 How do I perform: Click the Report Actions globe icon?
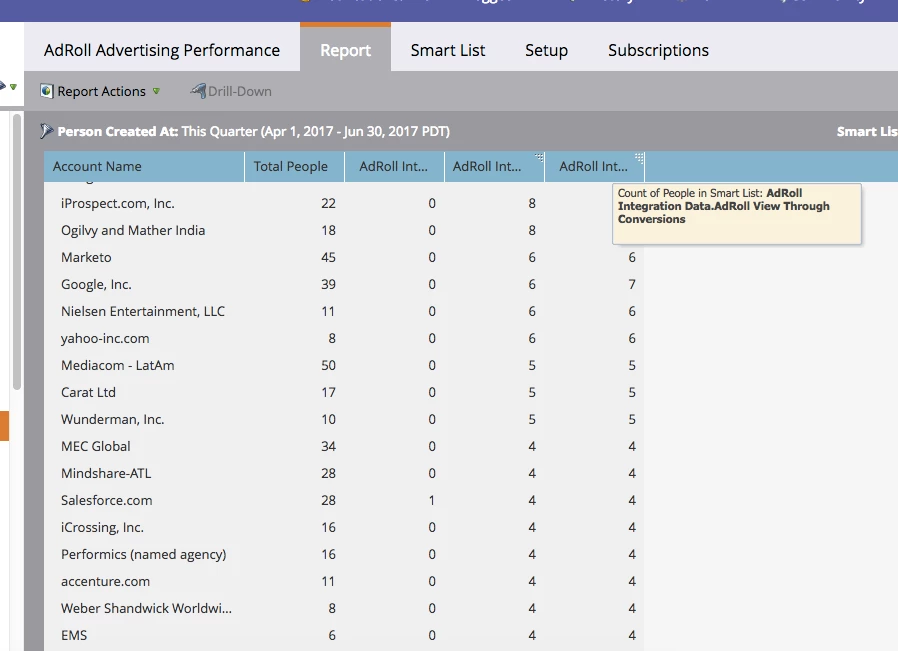click(46, 91)
